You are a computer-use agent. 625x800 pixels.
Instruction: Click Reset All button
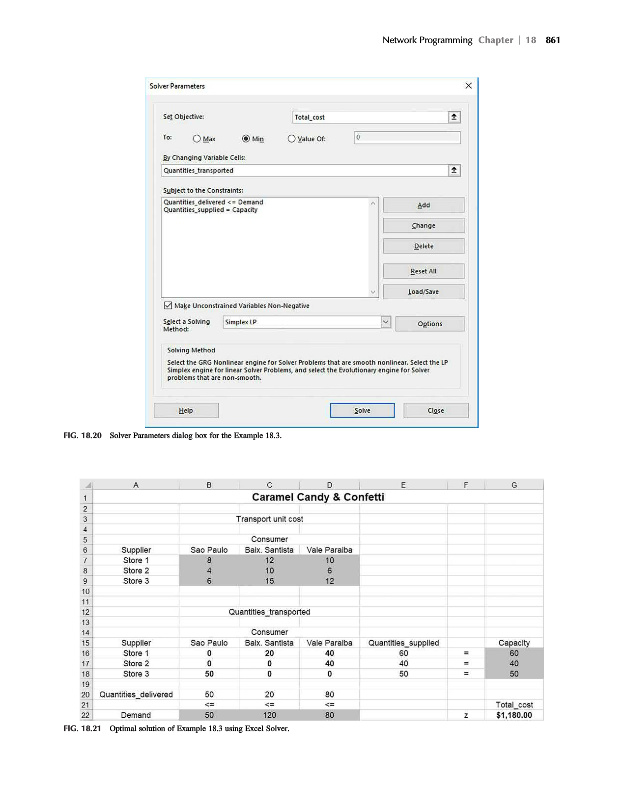tap(424, 270)
